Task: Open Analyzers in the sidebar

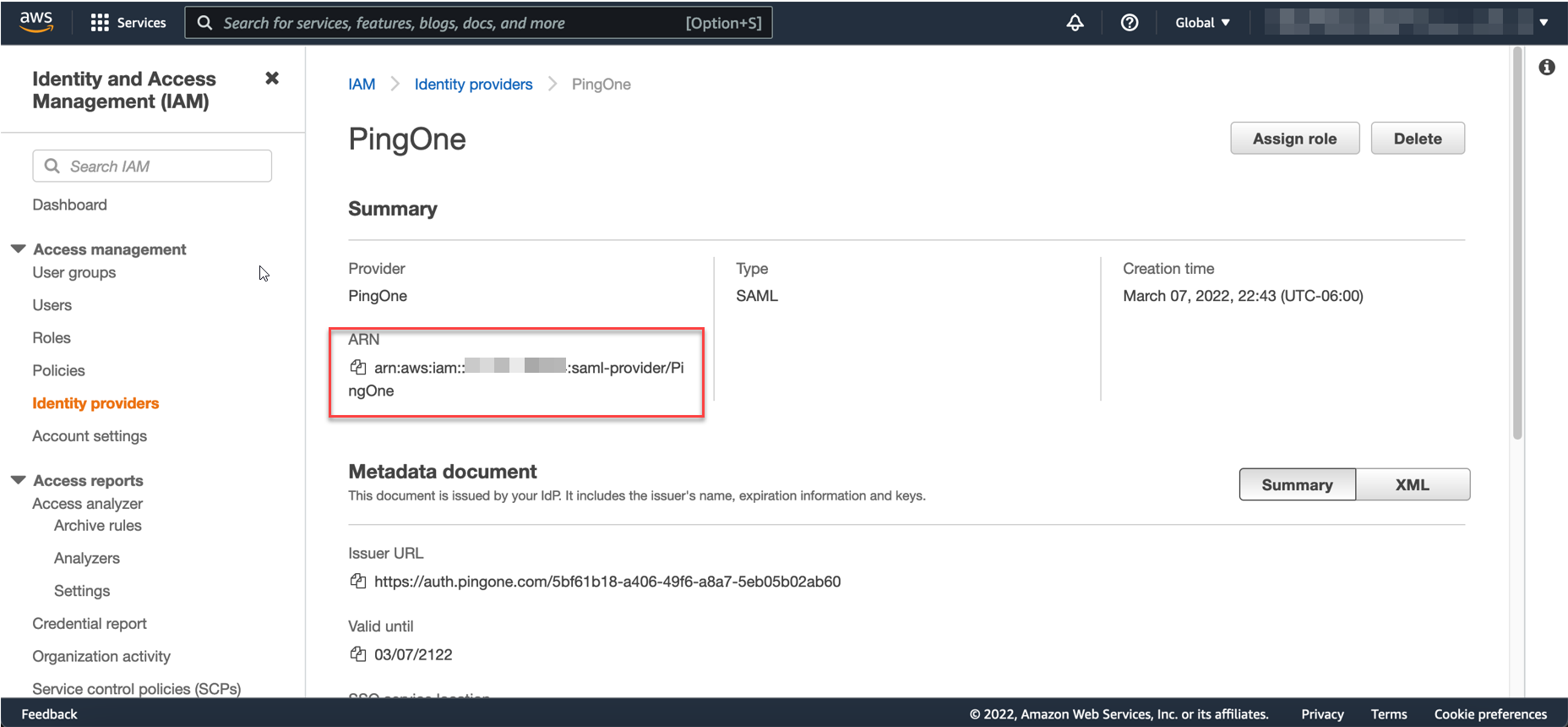Action: pyautogui.click(x=87, y=558)
